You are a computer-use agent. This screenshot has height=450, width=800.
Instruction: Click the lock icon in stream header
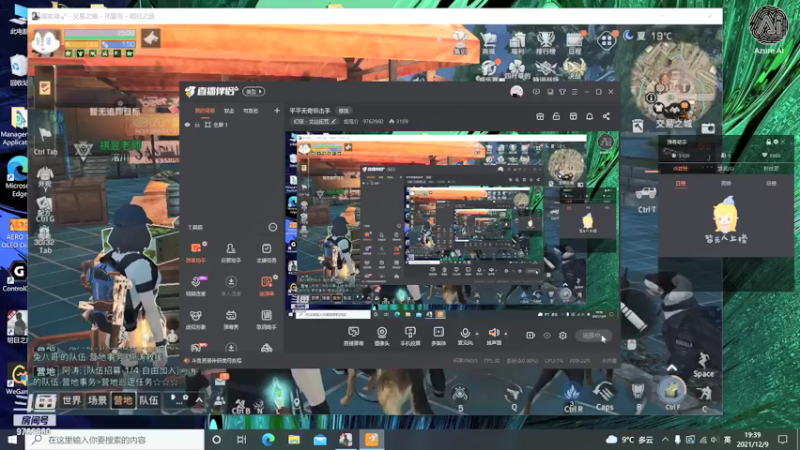pos(557,116)
